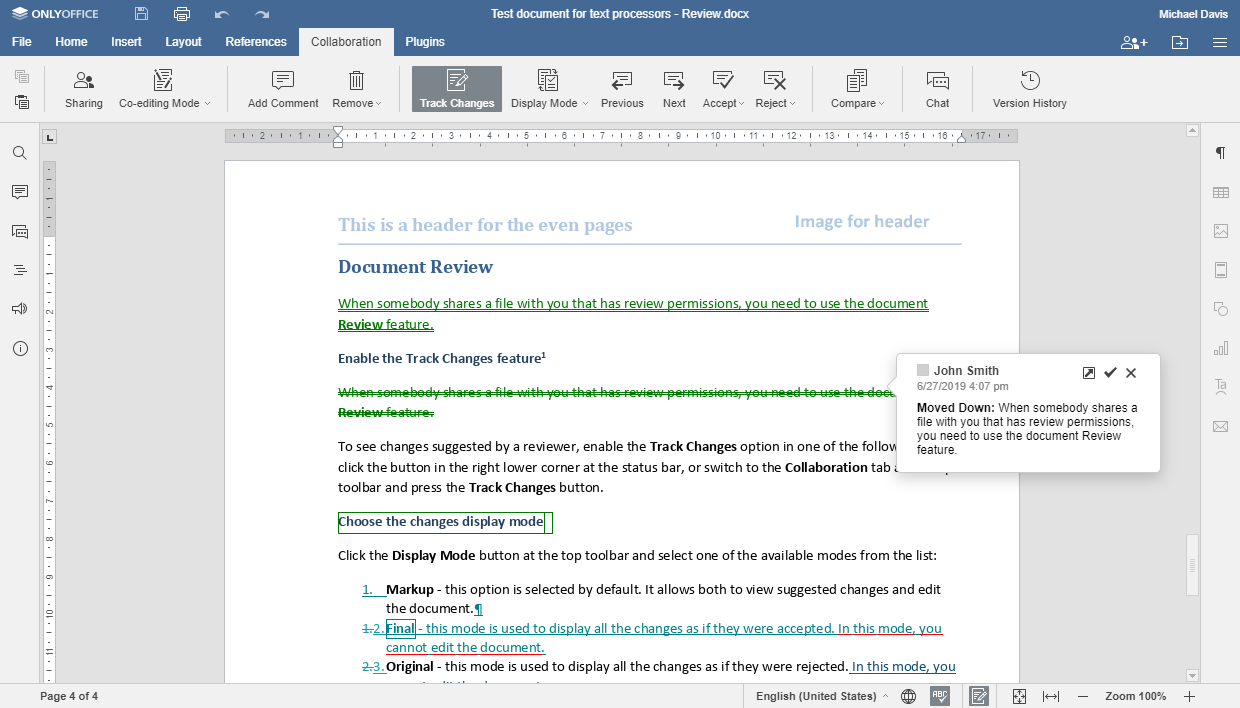The width and height of the screenshot is (1240, 708).
Task: Open header and footer settings icon
Action: pyautogui.click(x=1220, y=270)
